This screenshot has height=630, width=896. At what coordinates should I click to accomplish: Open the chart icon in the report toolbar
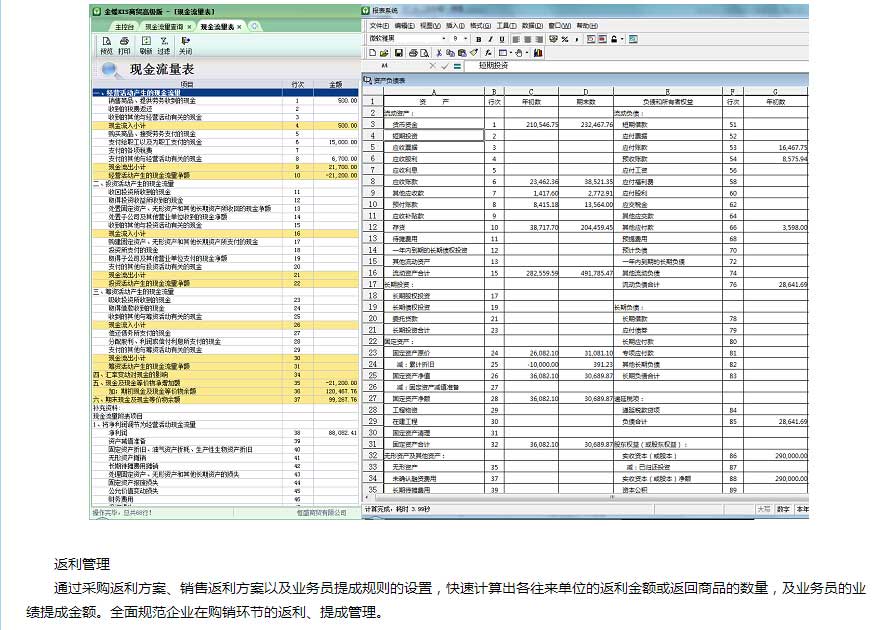tap(539, 52)
